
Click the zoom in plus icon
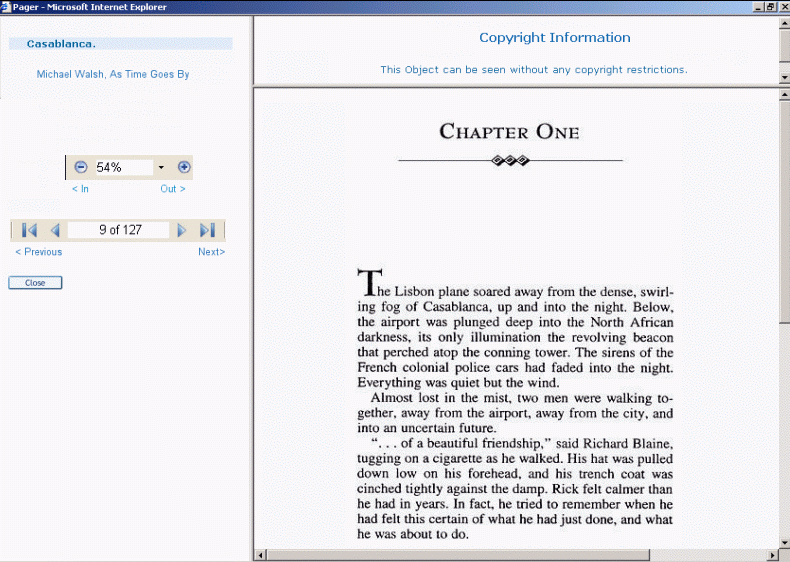[184, 167]
